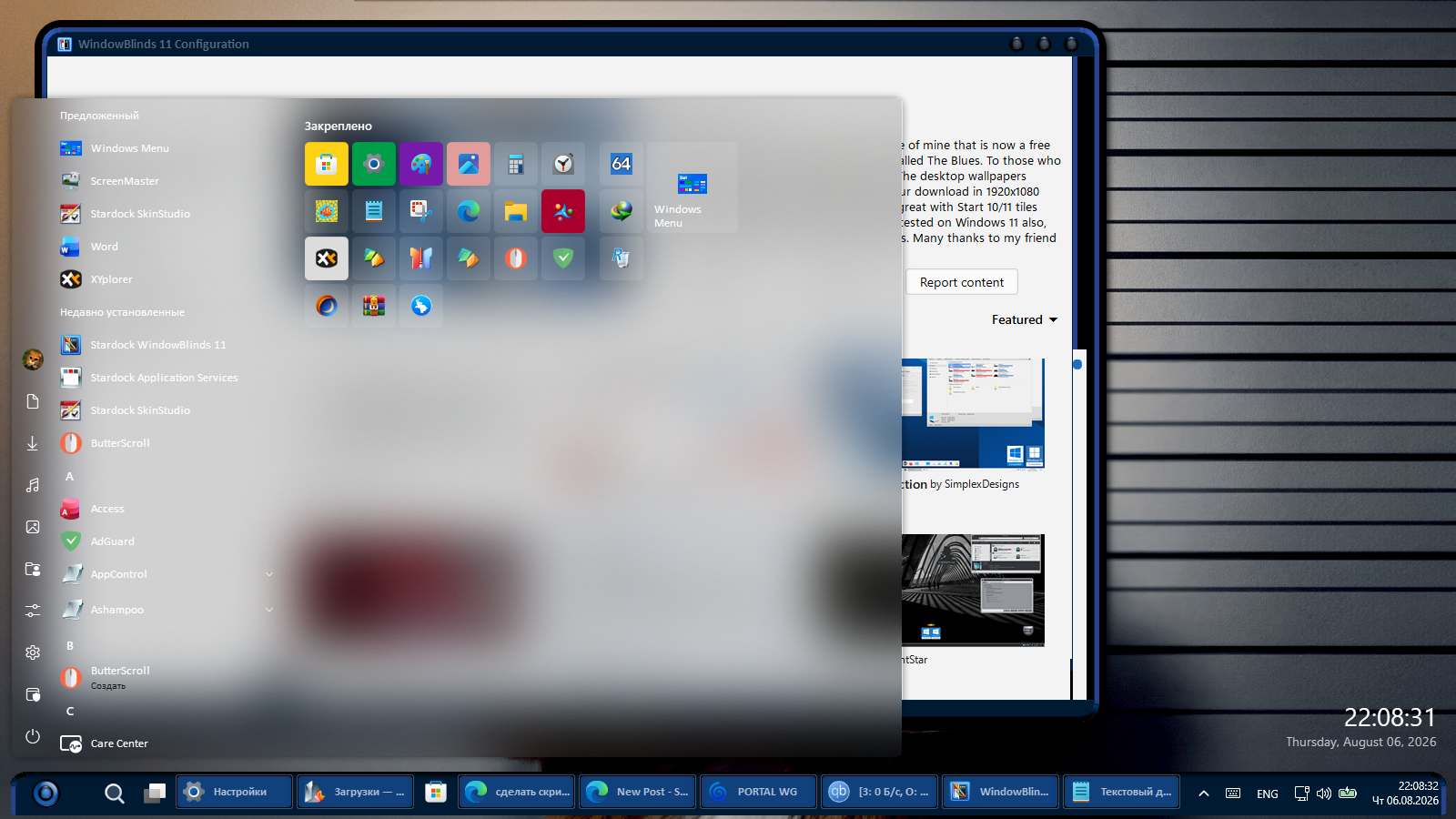Switch to the PORTAL WG taskbar window
The width and height of the screenshot is (1456, 819).
pyautogui.click(x=758, y=792)
